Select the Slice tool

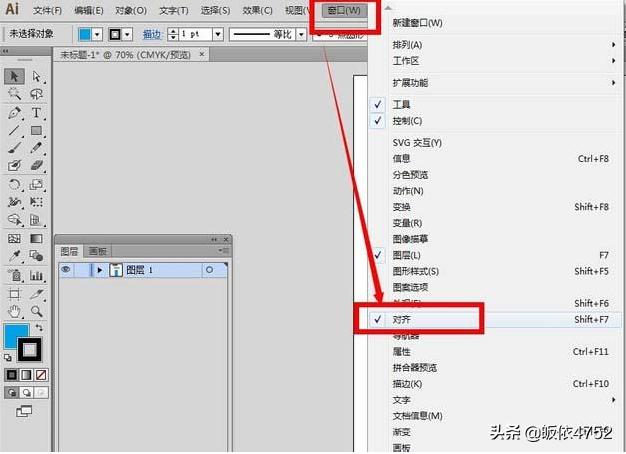click(37, 294)
